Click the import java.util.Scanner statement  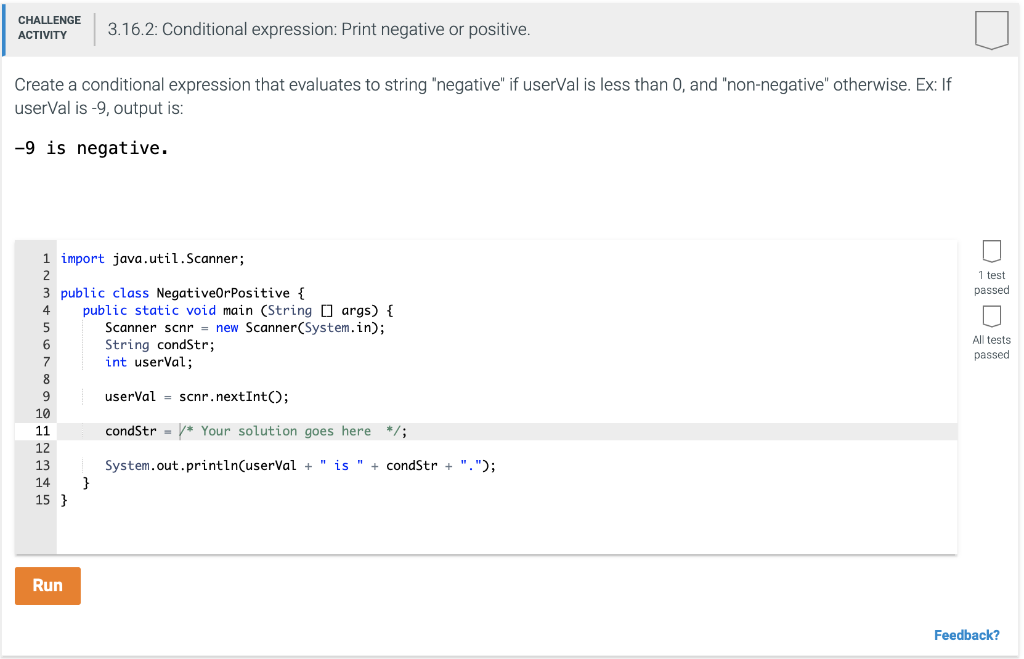click(x=150, y=258)
